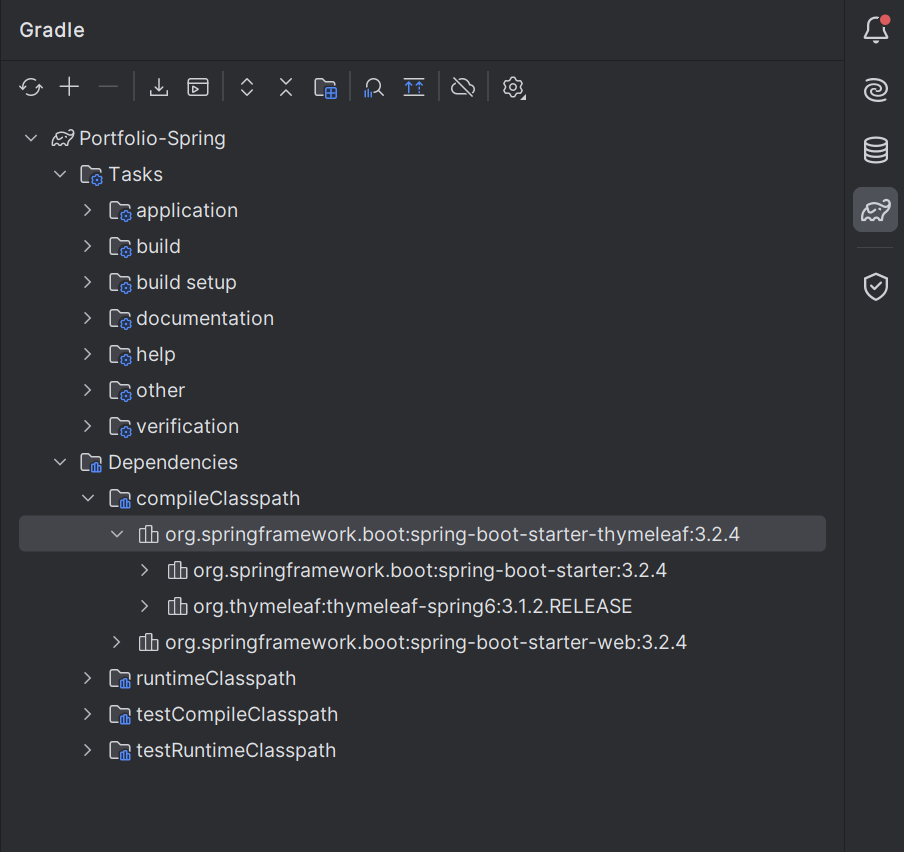Collapse the Dependencies node

(60, 462)
